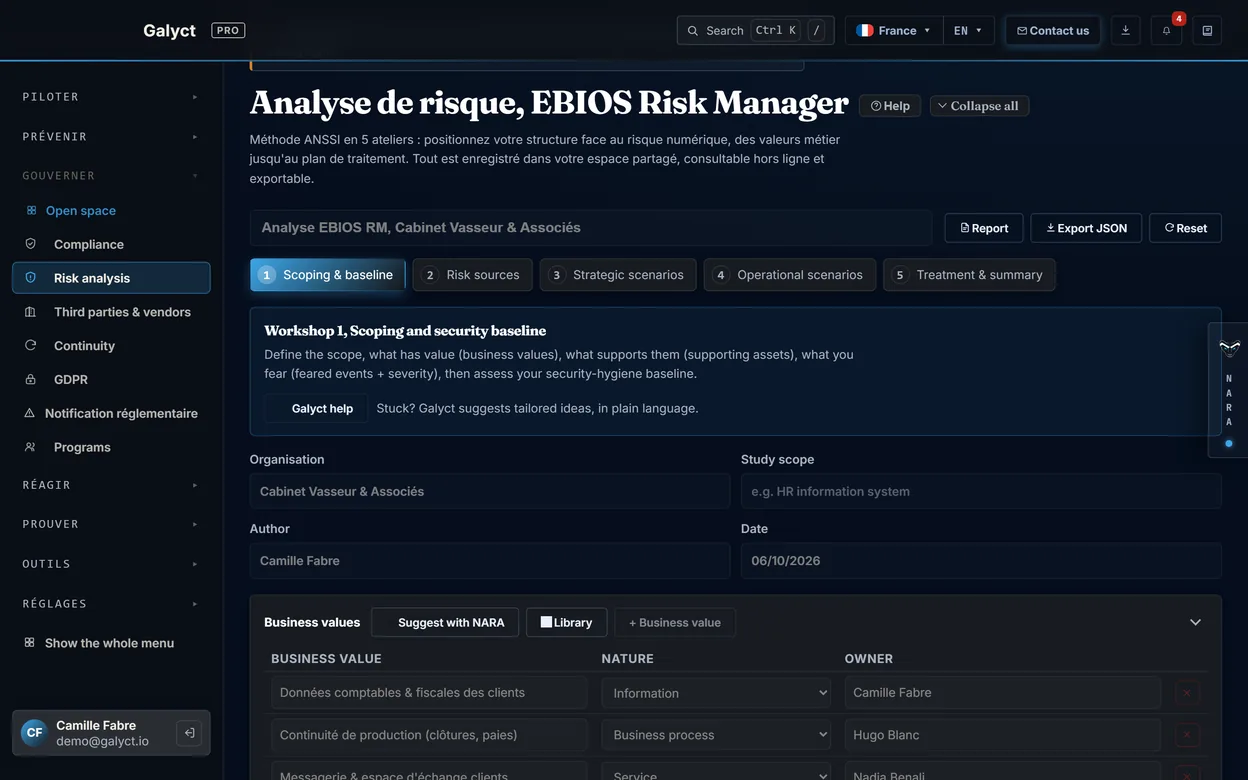1248x780 pixels.
Task: Click the Search box in header
Action: 756,31
